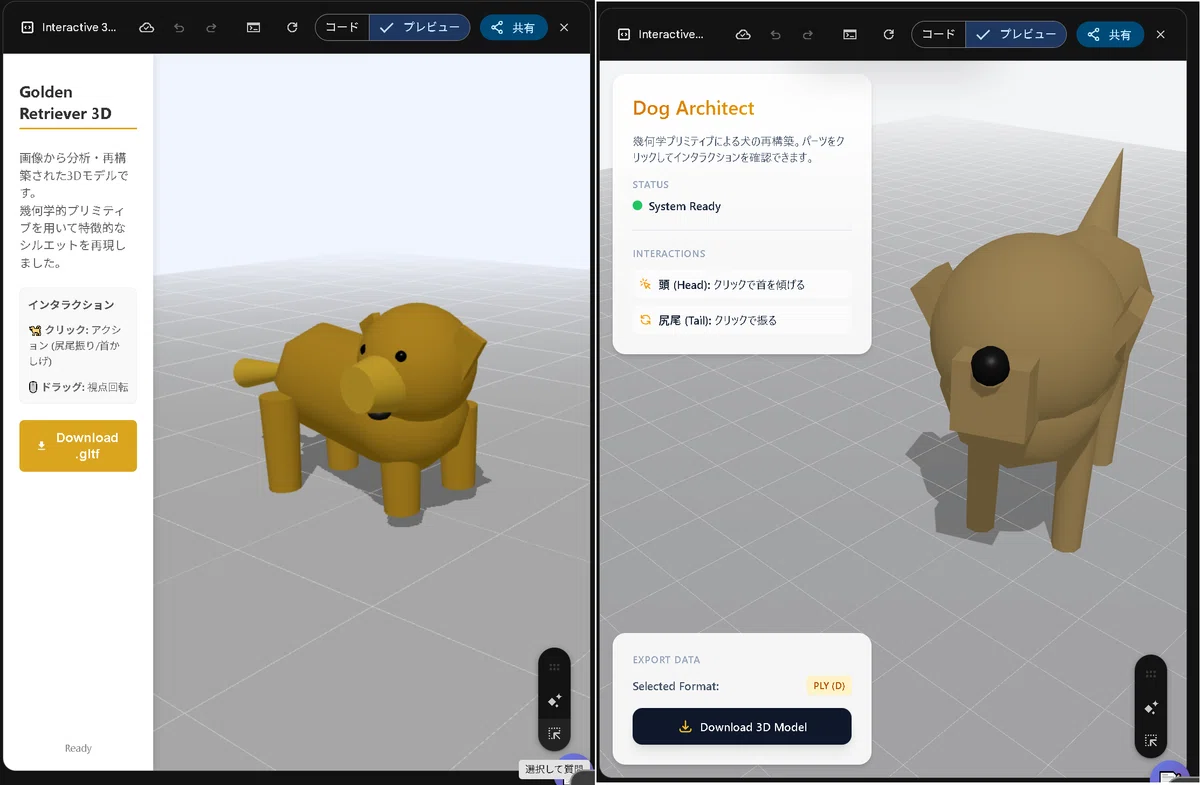This screenshot has height=785, width=1200.
Task: Switch to the コード tab in the Dog Architect window
Action: pos(938,34)
